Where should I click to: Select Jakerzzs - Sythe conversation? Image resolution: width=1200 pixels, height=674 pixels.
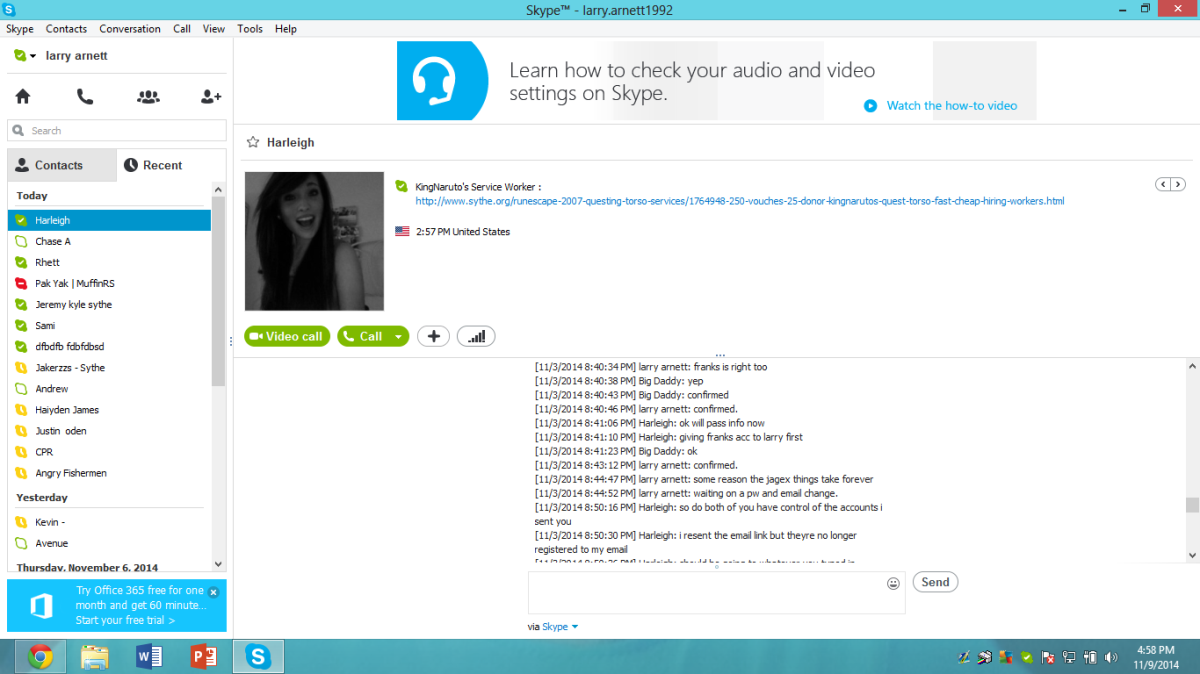pyautogui.click(x=109, y=367)
